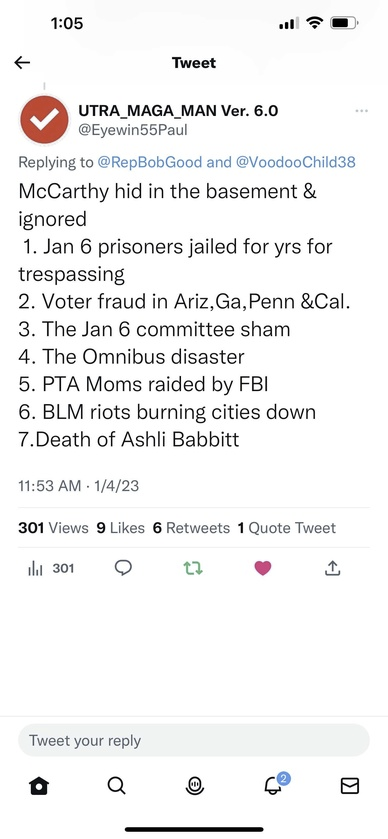This screenshot has width=388, height=839.
Task: Open the @Eyewin55Paul handle
Action: pyautogui.click(x=133, y=130)
